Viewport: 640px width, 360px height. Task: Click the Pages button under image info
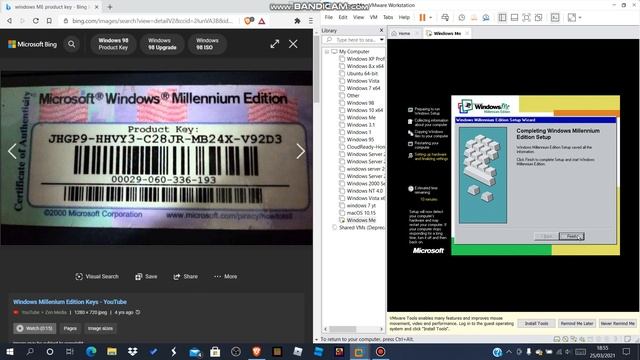point(70,328)
